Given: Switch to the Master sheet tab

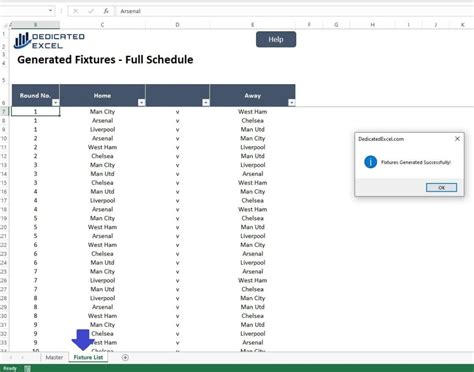Looking at the screenshot, I should (x=54, y=357).
